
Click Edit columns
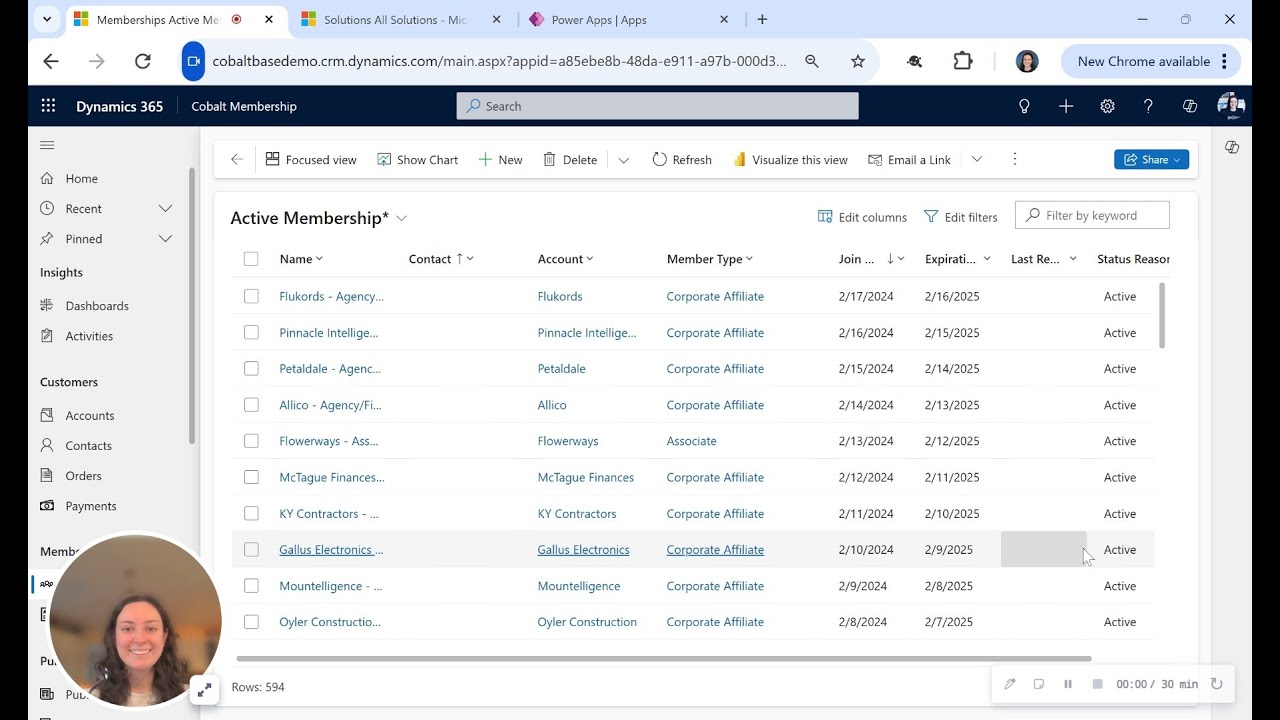pos(862,217)
